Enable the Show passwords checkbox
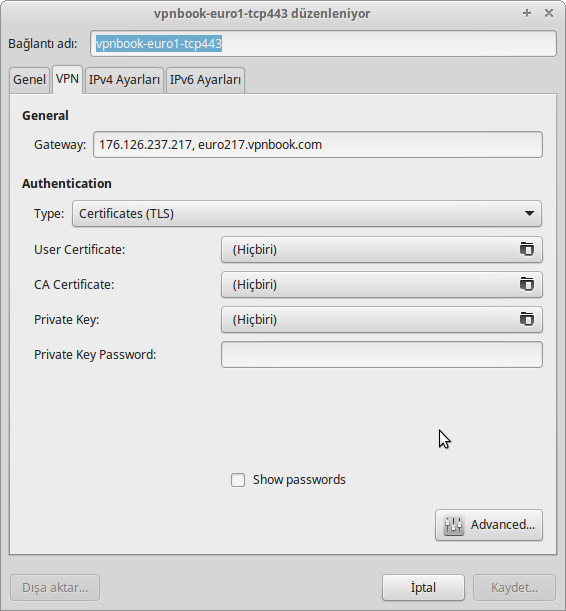This screenshot has height=611, width=566. click(x=238, y=480)
